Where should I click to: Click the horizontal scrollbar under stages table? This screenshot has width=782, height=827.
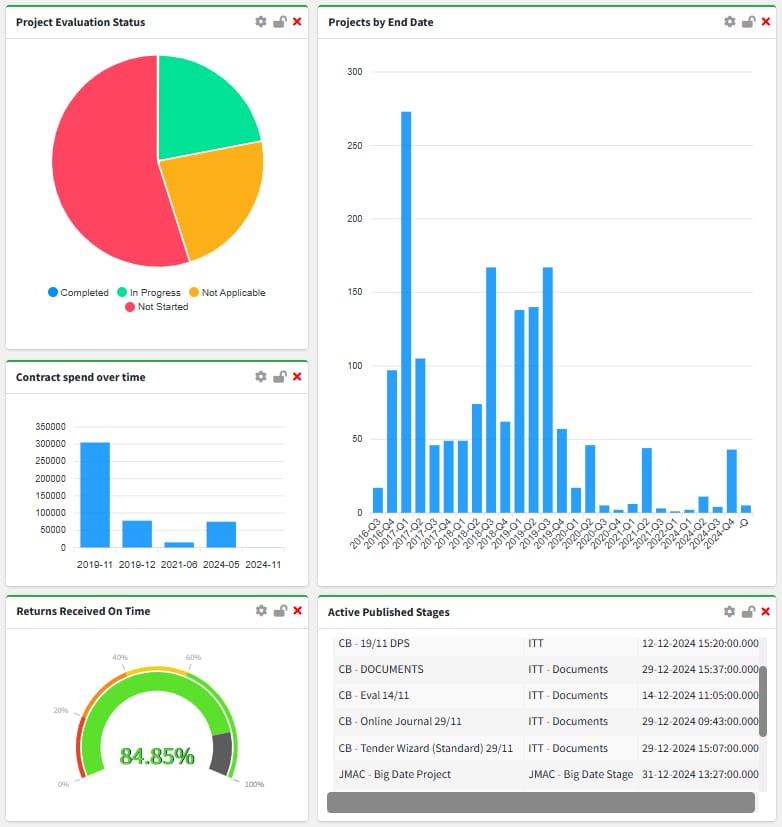click(x=541, y=802)
